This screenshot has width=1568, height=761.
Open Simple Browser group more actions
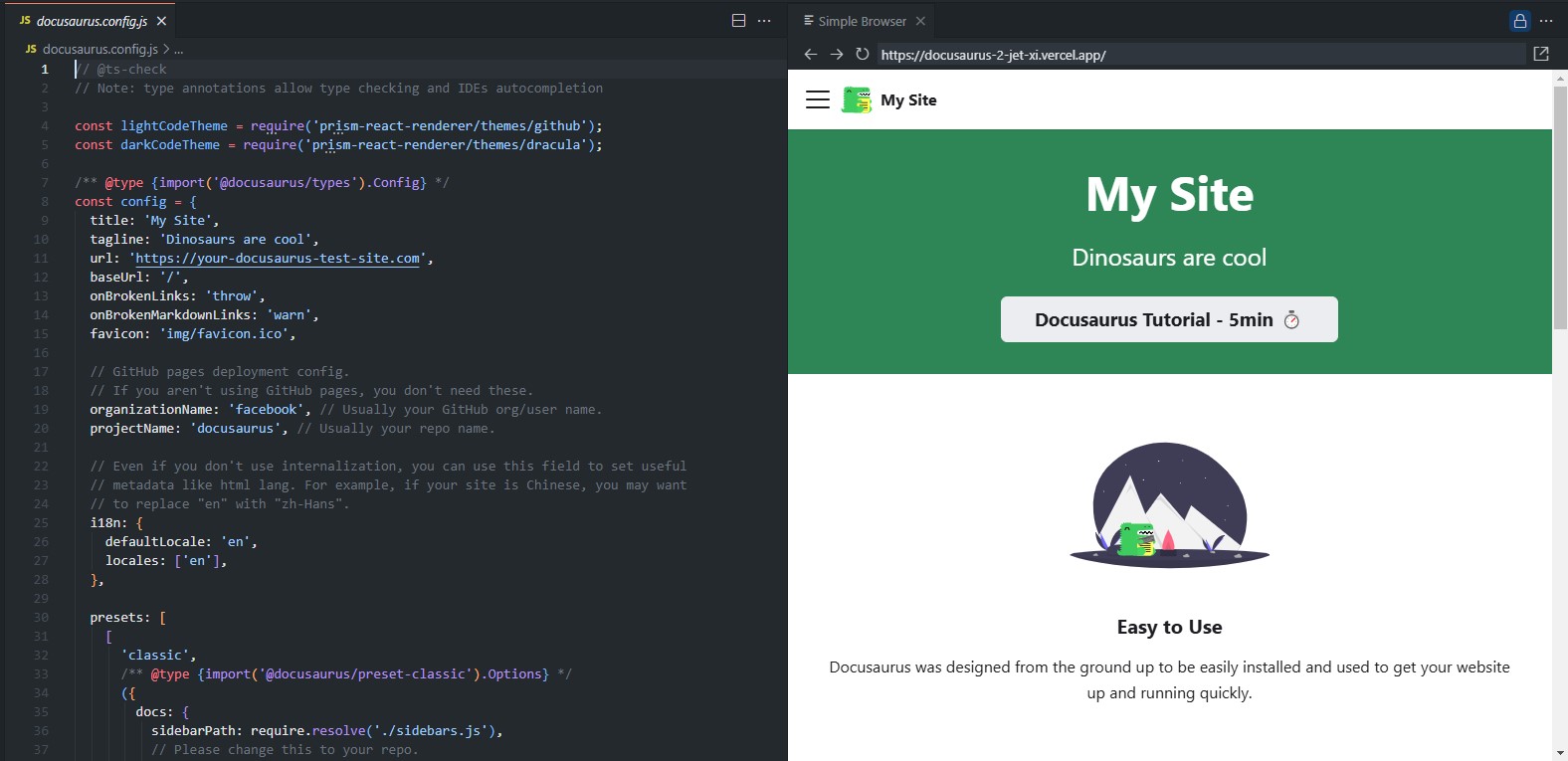pyautogui.click(x=1546, y=20)
